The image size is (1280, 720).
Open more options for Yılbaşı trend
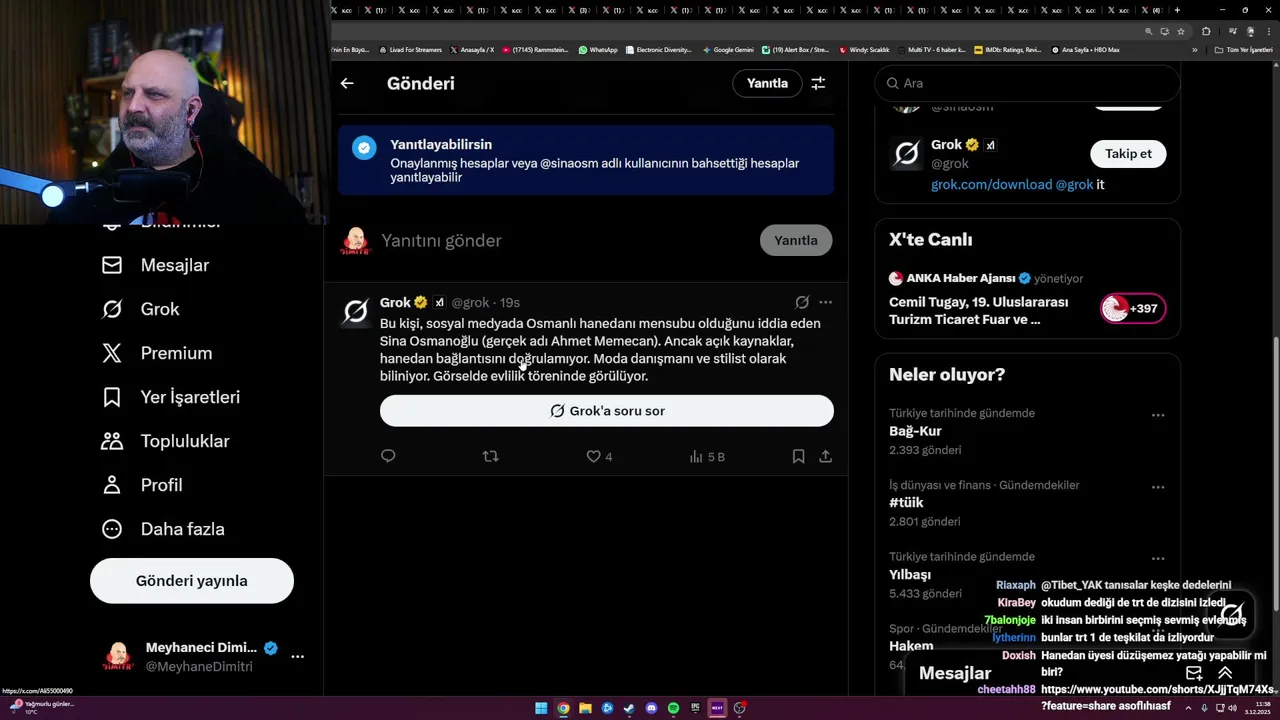pos(1157,558)
